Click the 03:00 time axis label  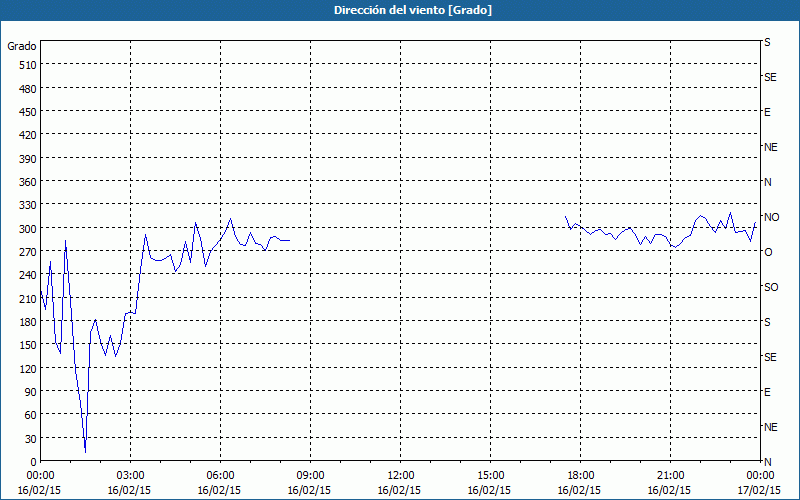(130, 476)
